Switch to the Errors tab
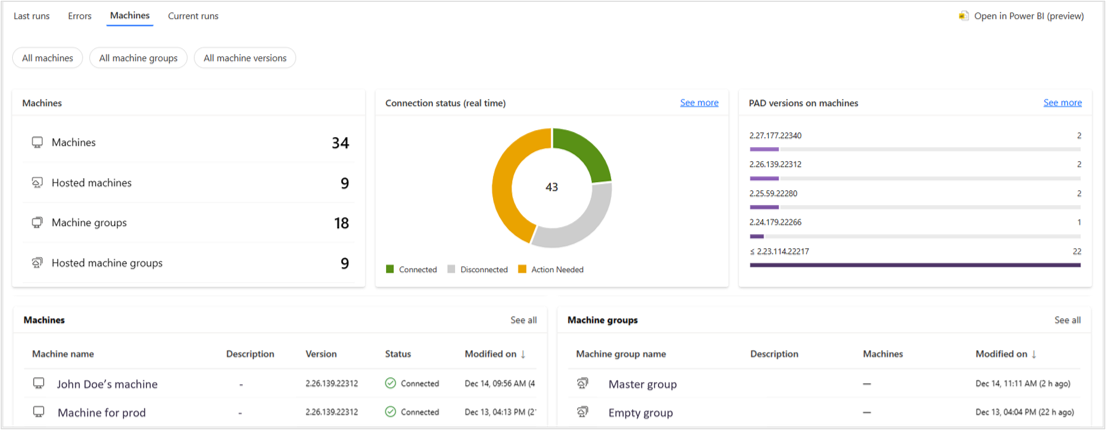Screen dimensions: 1106x430 point(80,16)
